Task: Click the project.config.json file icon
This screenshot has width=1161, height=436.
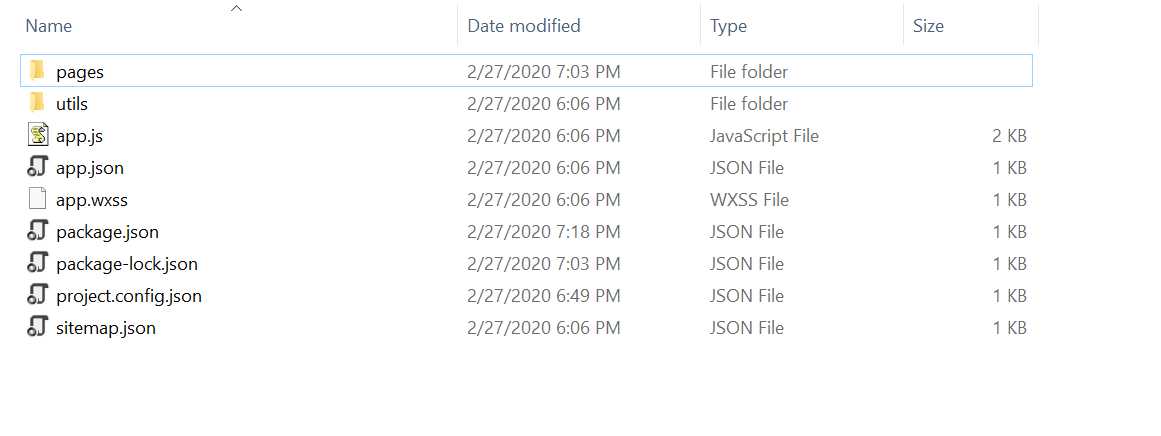Action: coord(38,295)
